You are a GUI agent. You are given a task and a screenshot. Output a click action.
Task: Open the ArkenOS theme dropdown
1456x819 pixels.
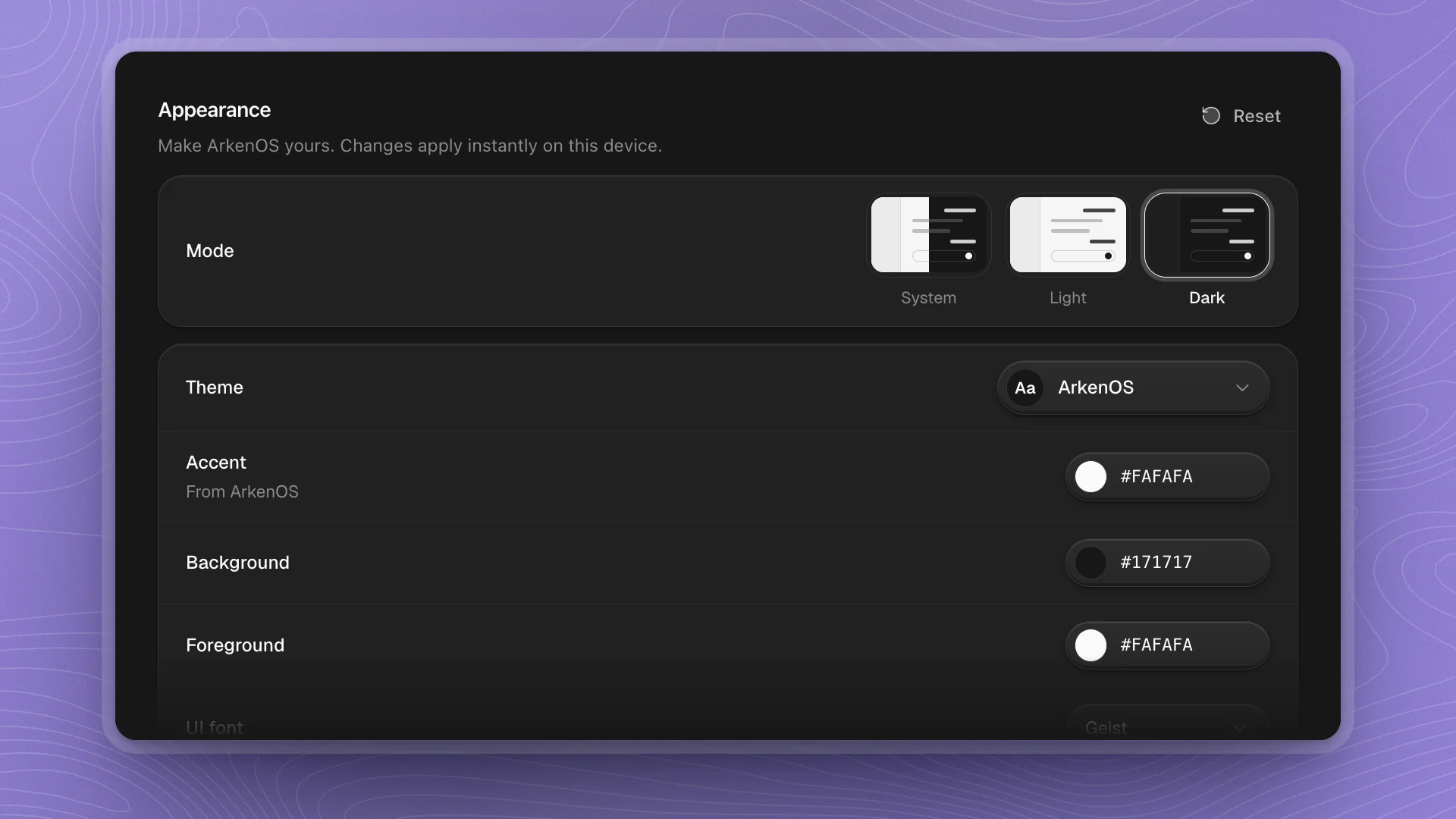[1133, 388]
